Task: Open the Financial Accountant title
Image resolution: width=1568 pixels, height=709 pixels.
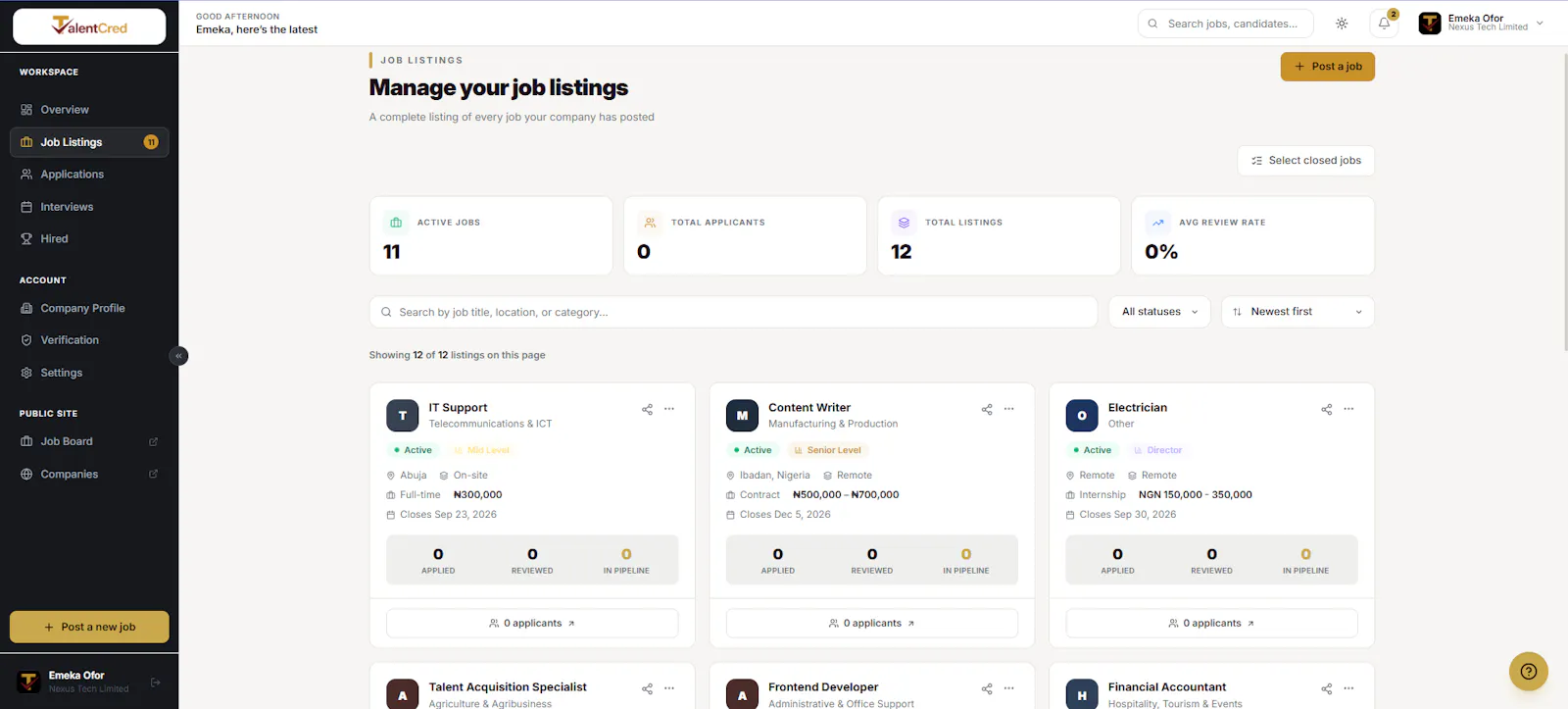Action: point(1167,687)
